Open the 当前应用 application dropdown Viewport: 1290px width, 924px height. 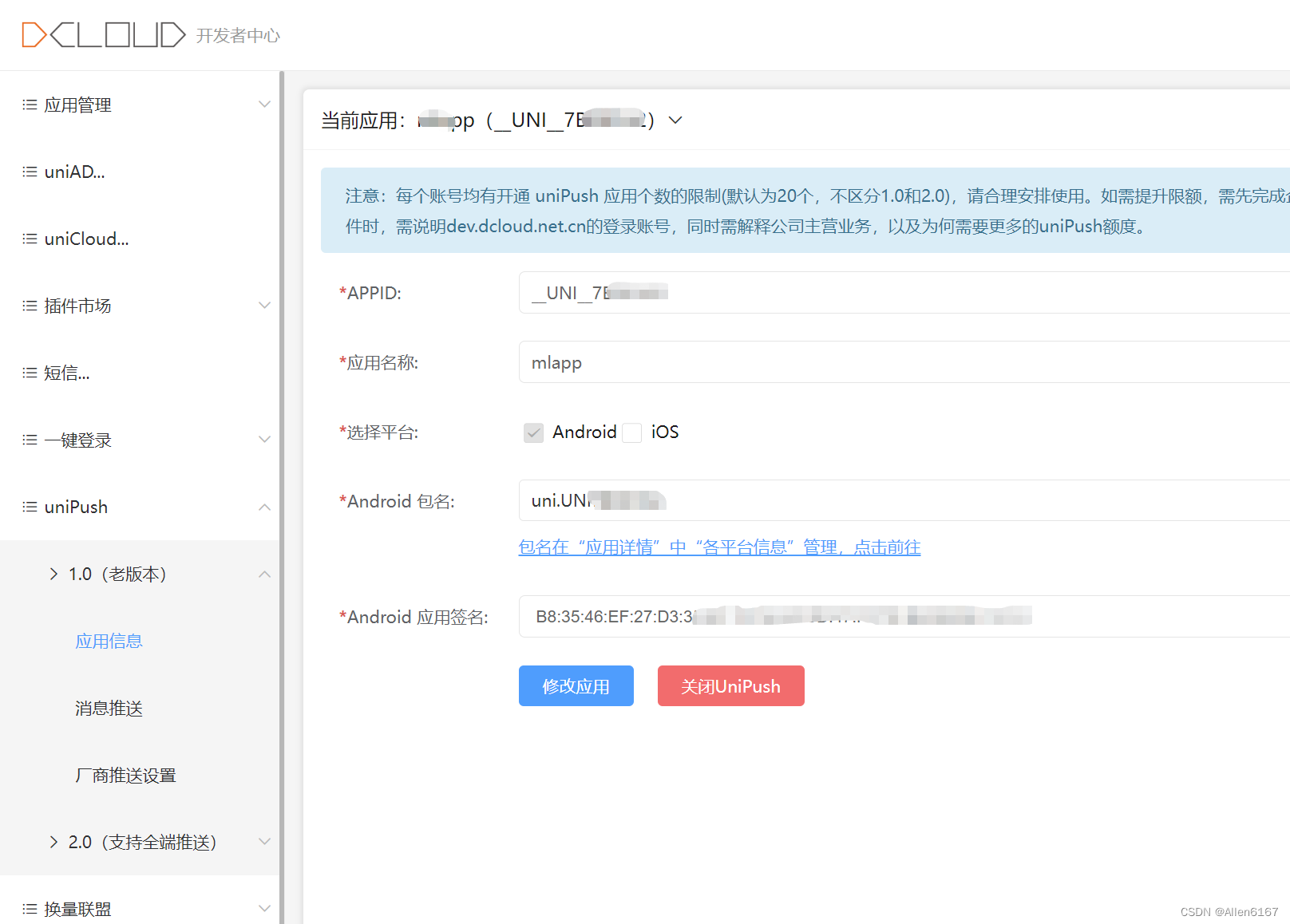click(x=675, y=120)
